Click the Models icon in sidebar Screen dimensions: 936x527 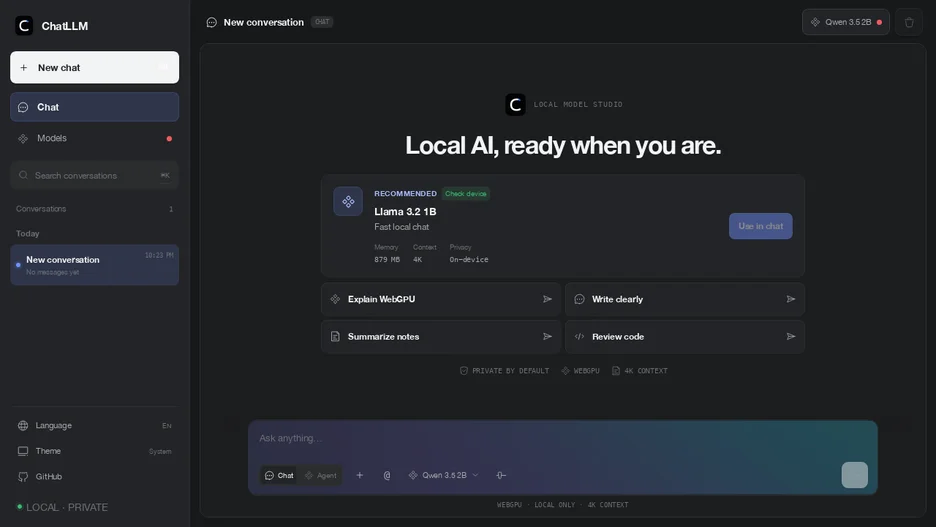pyautogui.click(x=23, y=138)
